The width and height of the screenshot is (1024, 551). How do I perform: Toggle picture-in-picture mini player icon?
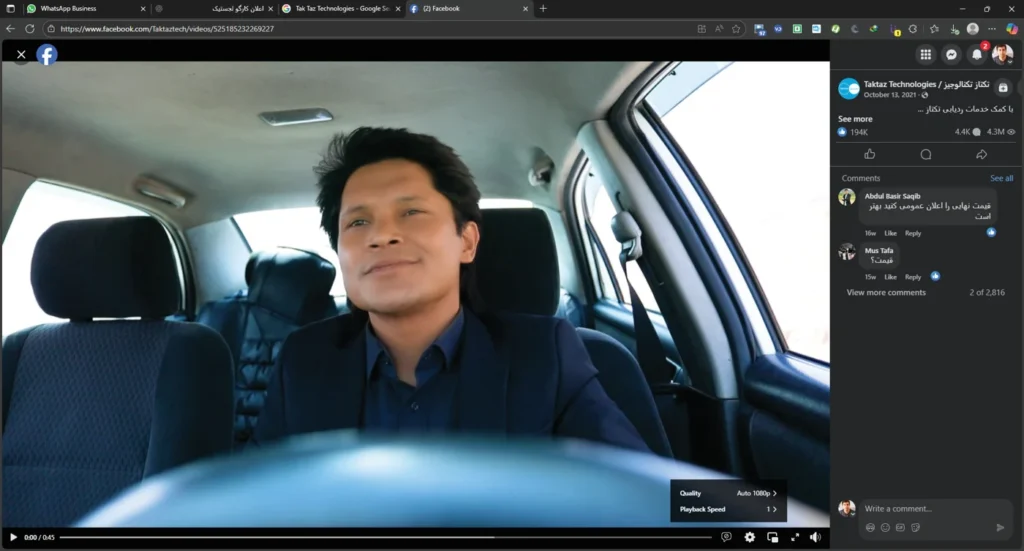pyautogui.click(x=773, y=537)
